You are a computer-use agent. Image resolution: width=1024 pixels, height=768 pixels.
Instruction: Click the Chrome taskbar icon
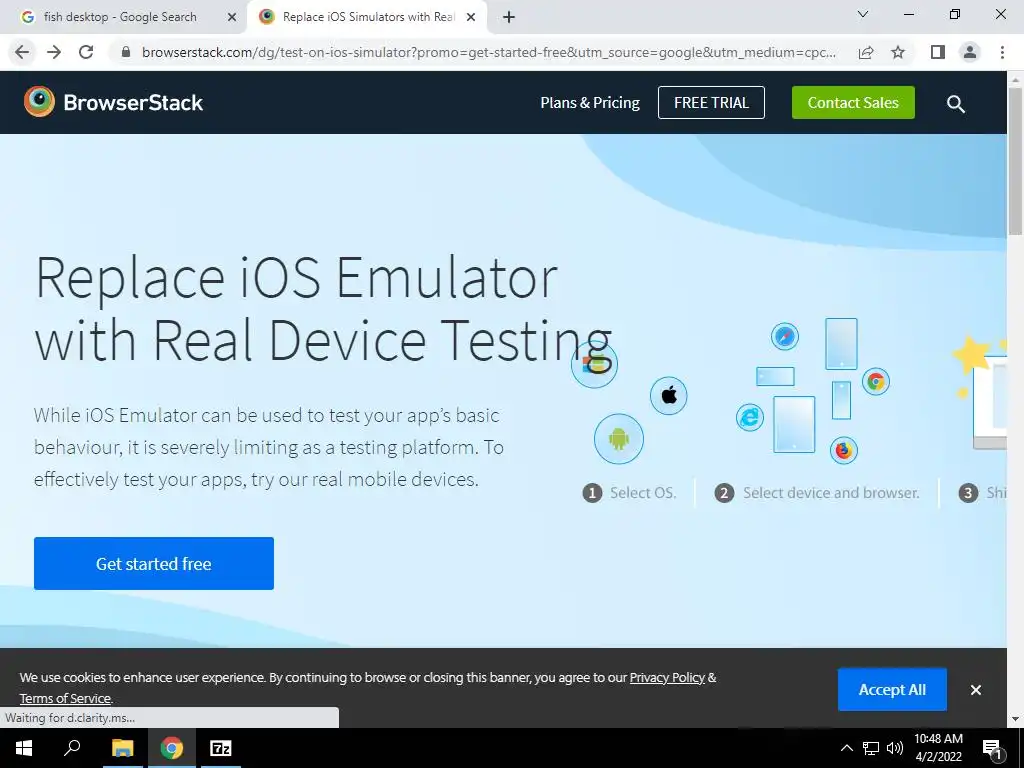pyautogui.click(x=172, y=748)
